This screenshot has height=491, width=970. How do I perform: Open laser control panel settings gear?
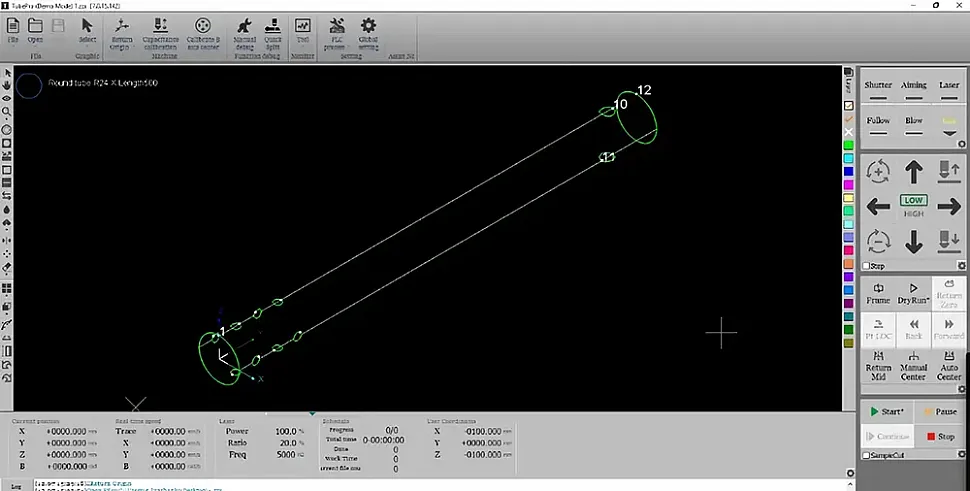pos(961,144)
